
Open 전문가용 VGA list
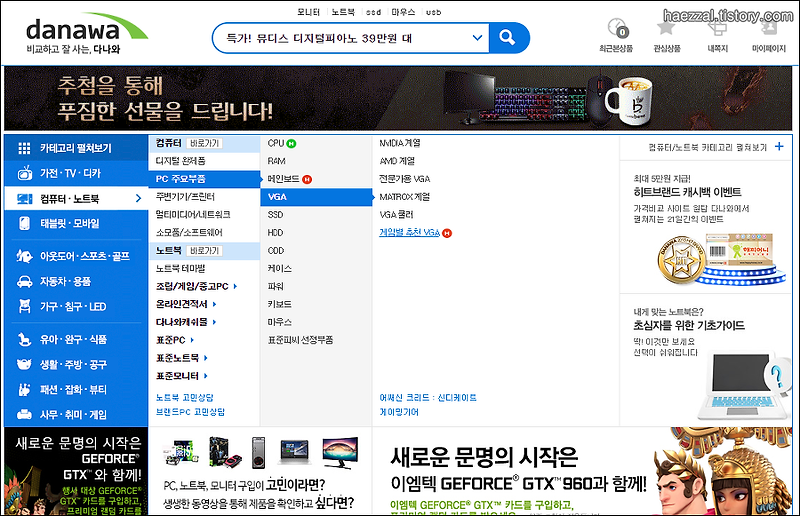pos(405,179)
